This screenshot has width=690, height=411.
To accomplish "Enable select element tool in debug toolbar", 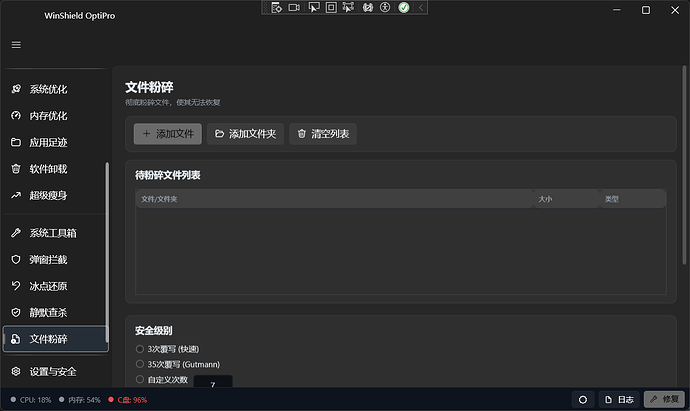I will tap(314, 7).
